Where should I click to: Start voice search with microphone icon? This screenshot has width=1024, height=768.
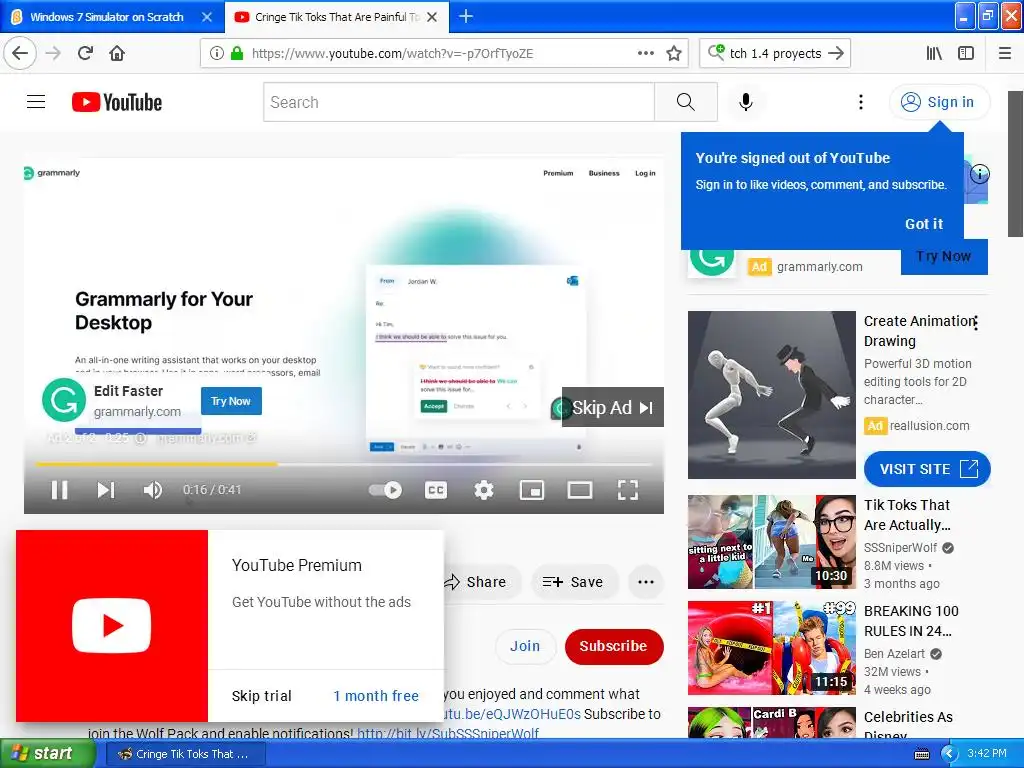746,102
